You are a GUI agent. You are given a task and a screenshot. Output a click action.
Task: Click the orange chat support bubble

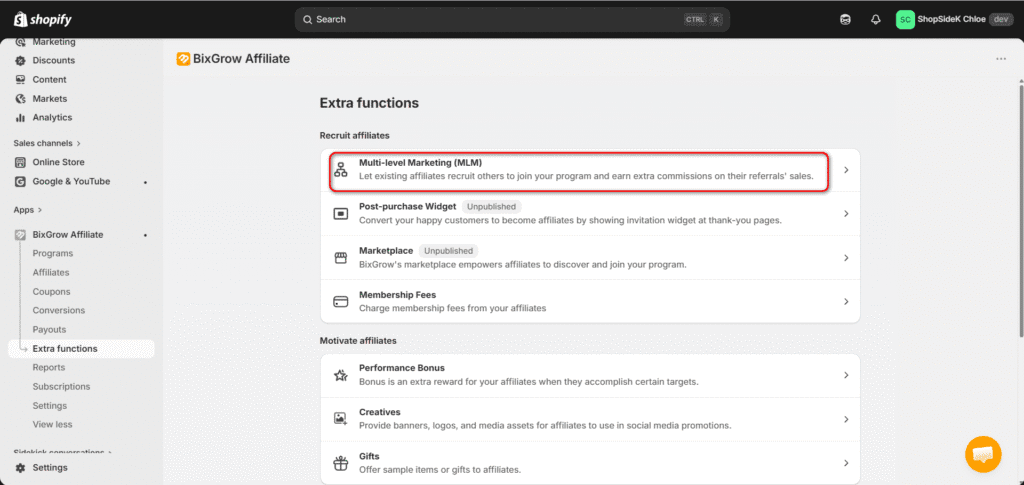(x=983, y=454)
